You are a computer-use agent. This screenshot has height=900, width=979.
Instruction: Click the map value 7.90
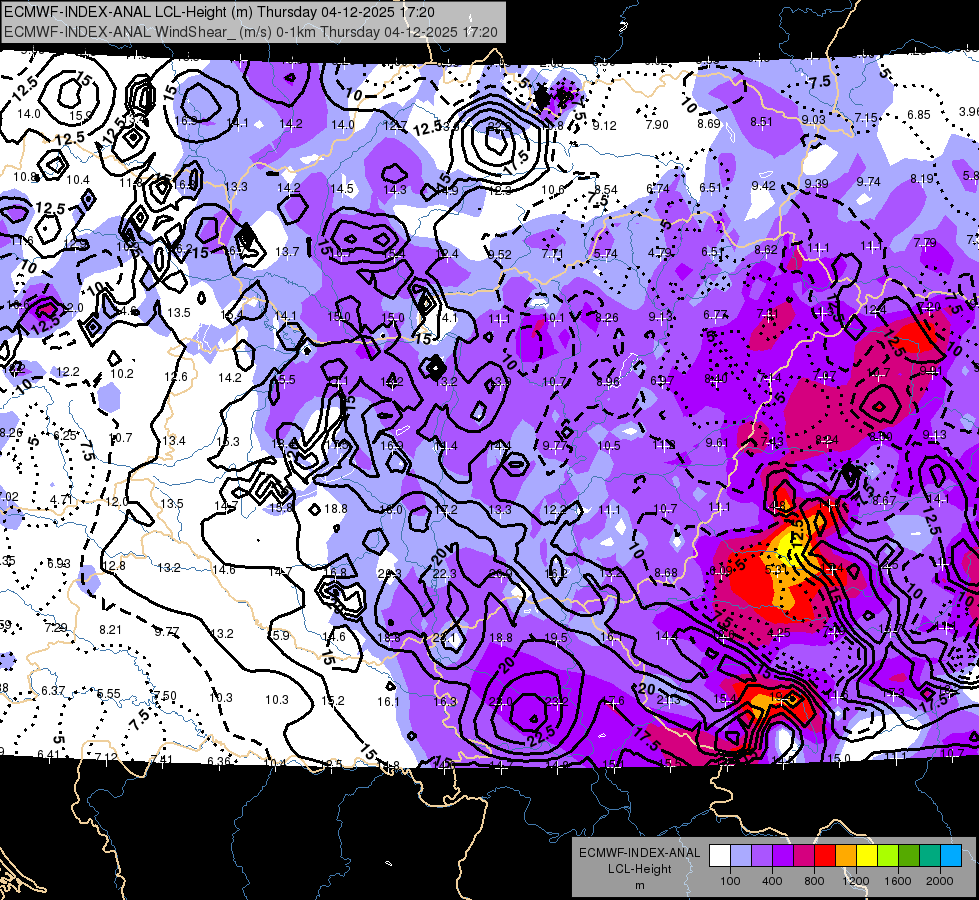(x=657, y=125)
